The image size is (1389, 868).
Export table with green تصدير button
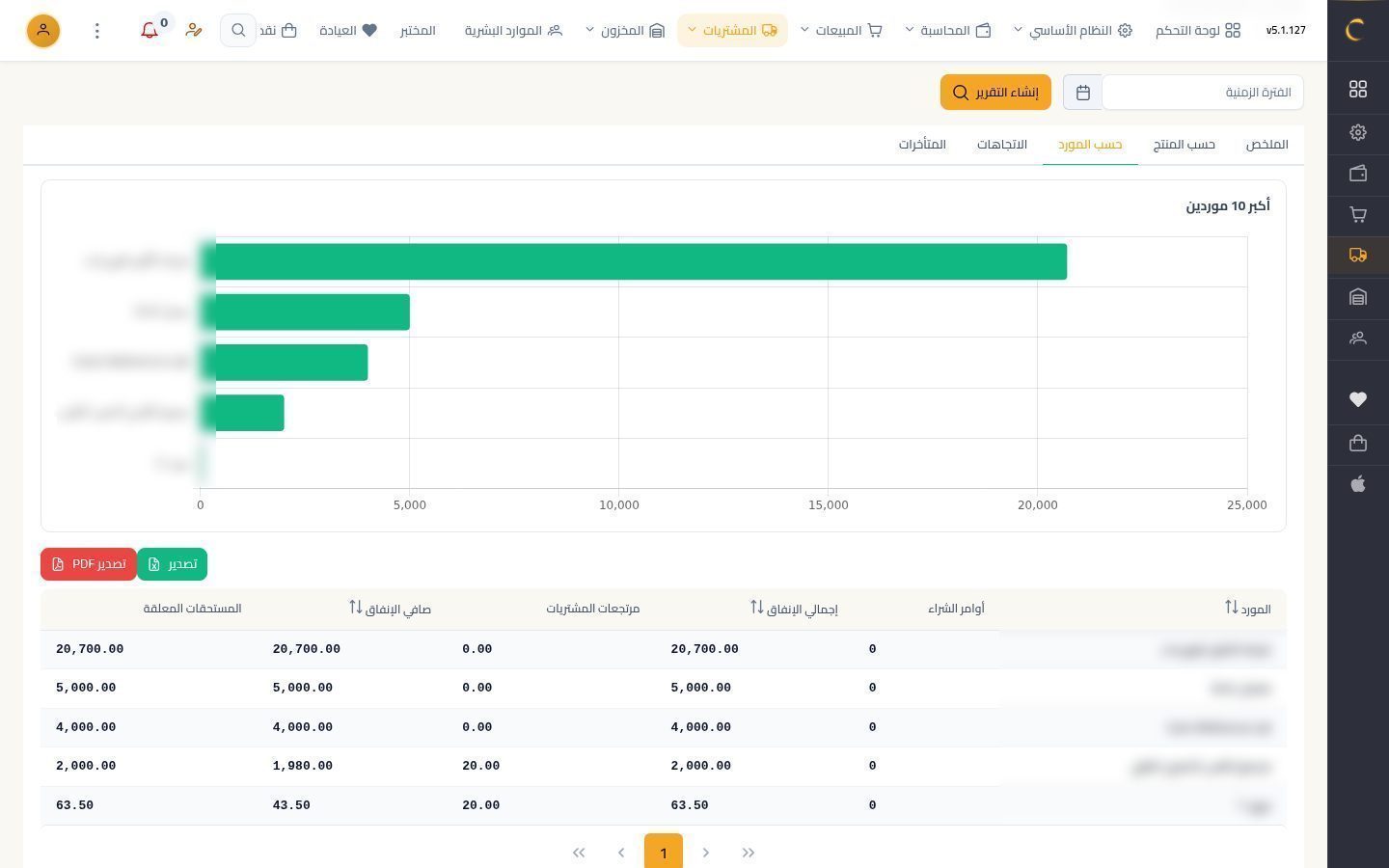(x=172, y=564)
